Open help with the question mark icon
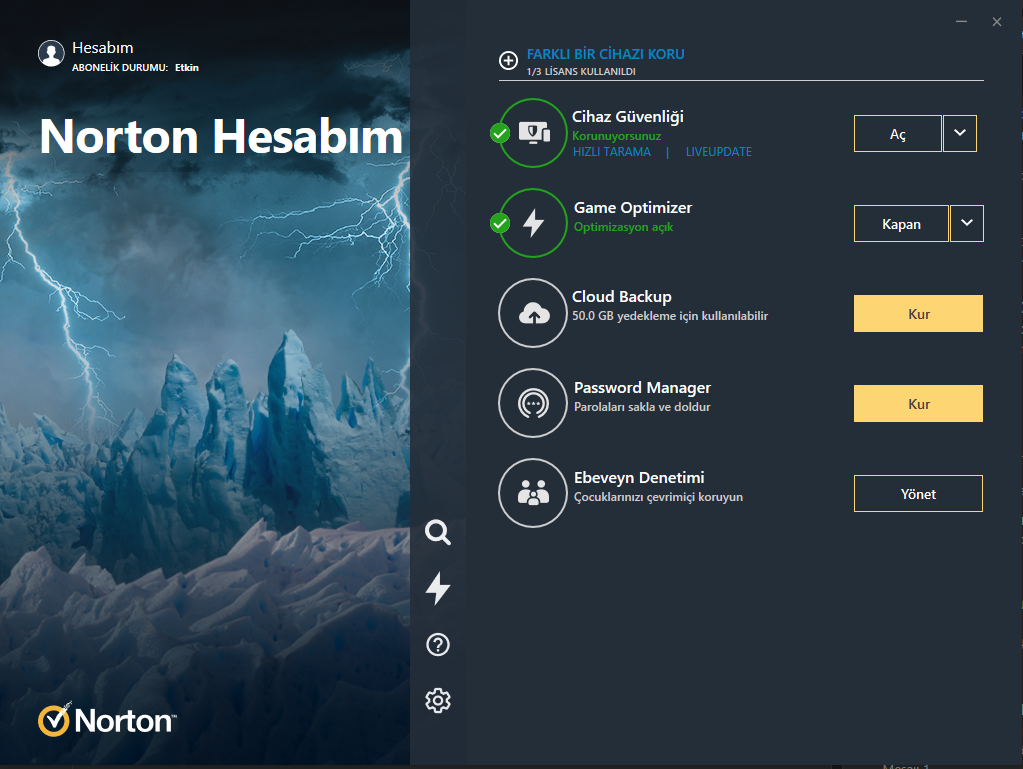This screenshot has height=769, width=1023. click(x=438, y=644)
